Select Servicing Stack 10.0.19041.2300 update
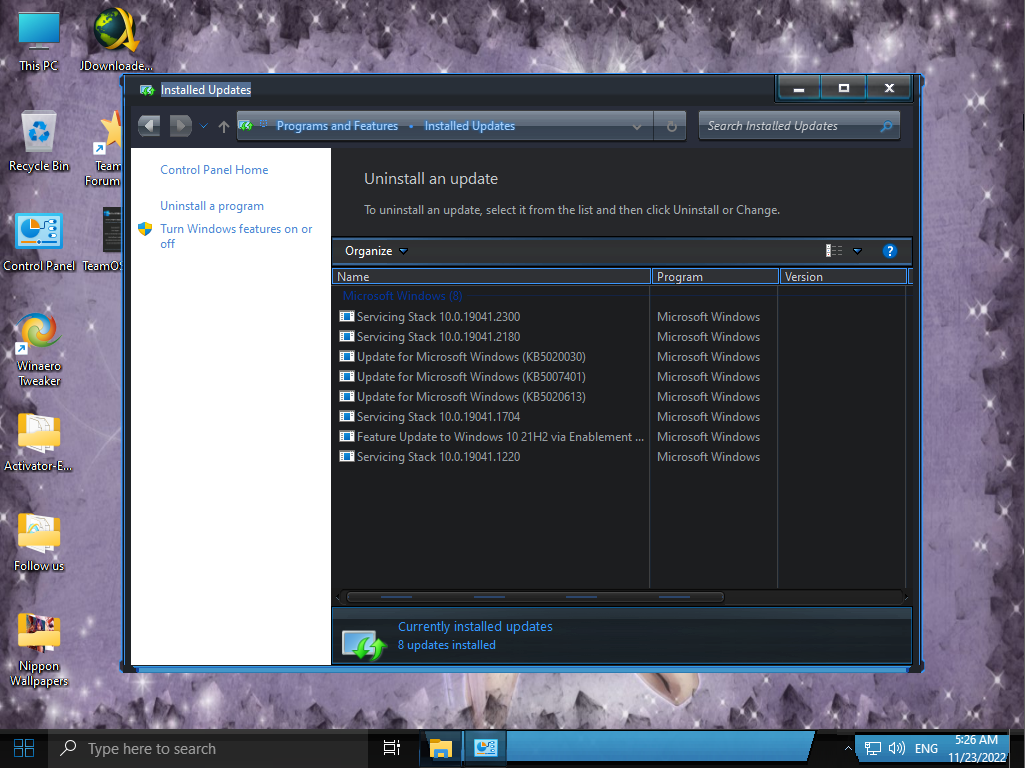Image resolution: width=1025 pixels, height=768 pixels. coord(438,317)
